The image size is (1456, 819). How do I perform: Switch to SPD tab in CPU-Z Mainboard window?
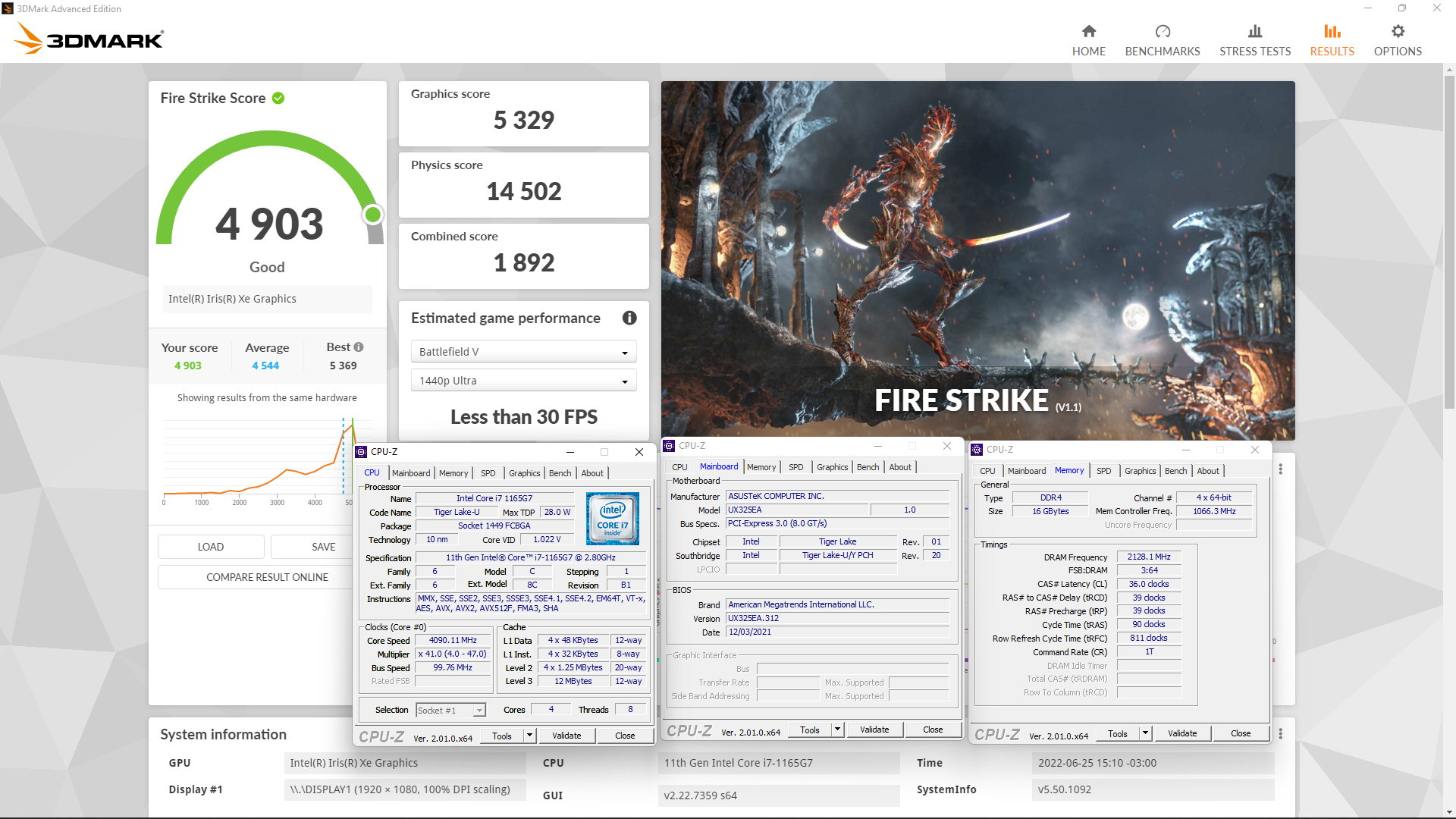795,467
